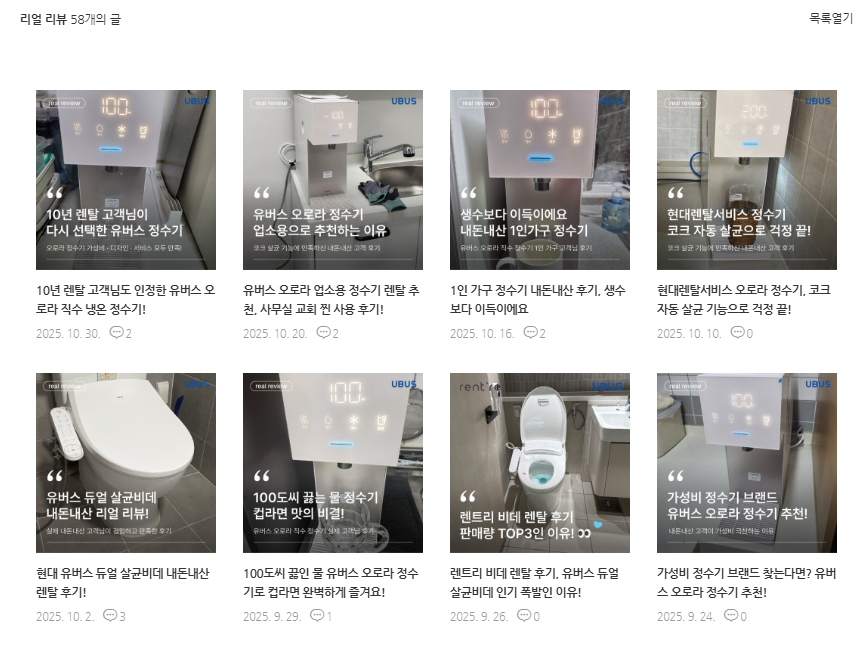865x647 pixels.
Task: Open thumbnail of 유버스 듀얼 살균비데 review
Action: click(x=126, y=463)
